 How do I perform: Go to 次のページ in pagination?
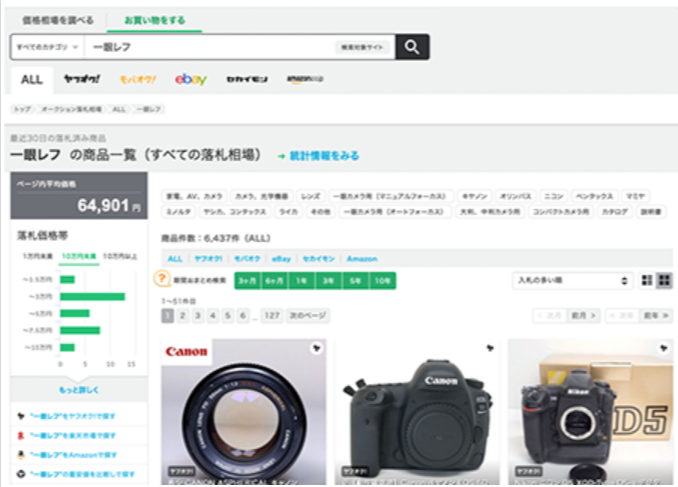coord(308,316)
